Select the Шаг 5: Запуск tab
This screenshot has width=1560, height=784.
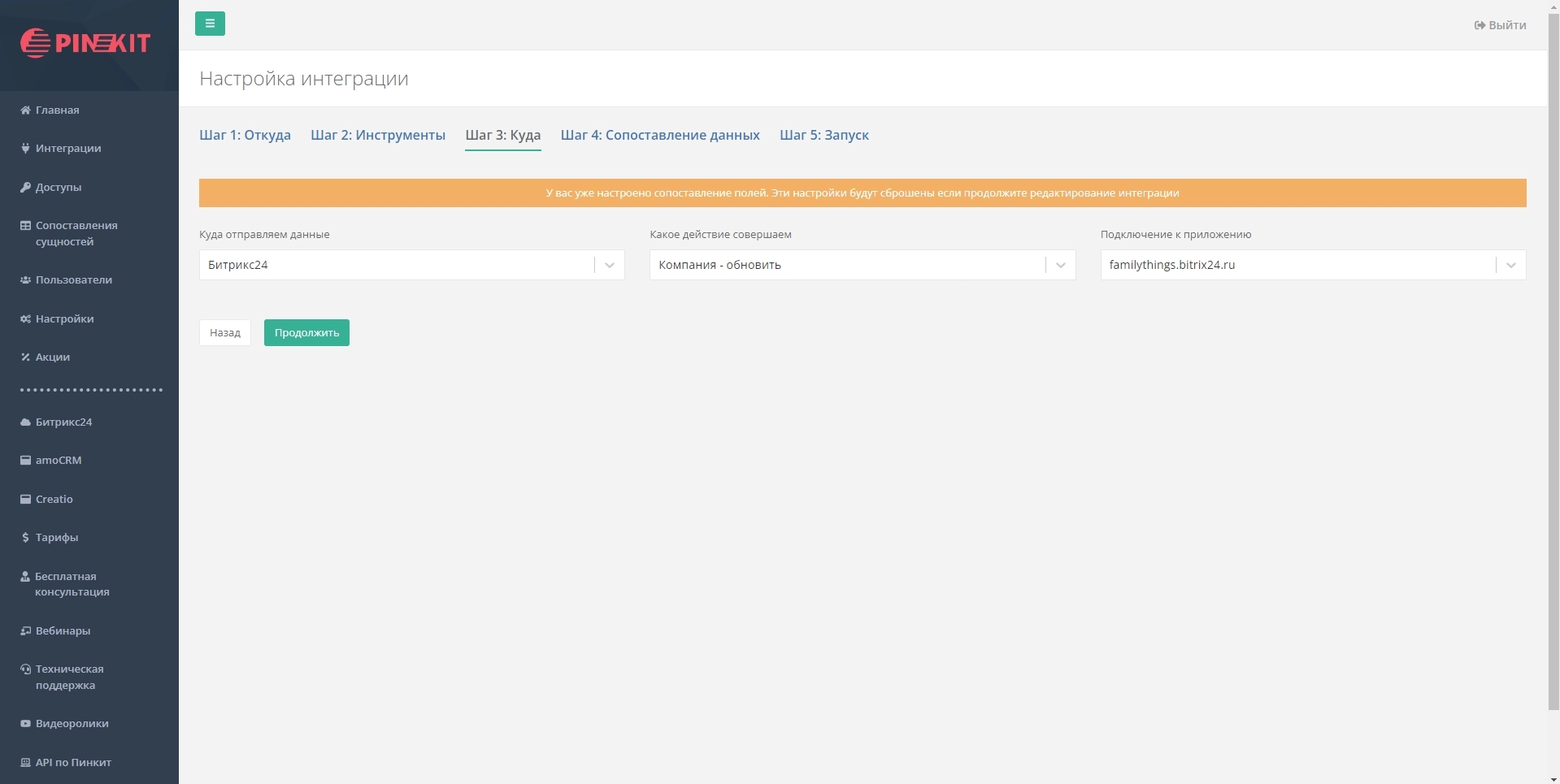coord(824,136)
